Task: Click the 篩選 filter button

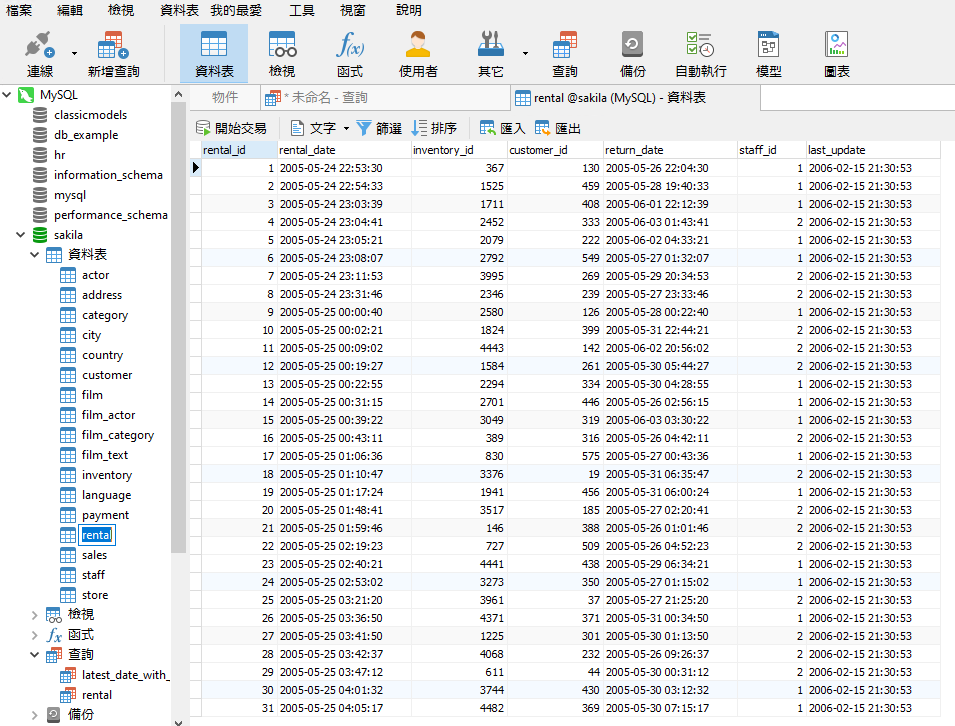Action: click(x=379, y=128)
